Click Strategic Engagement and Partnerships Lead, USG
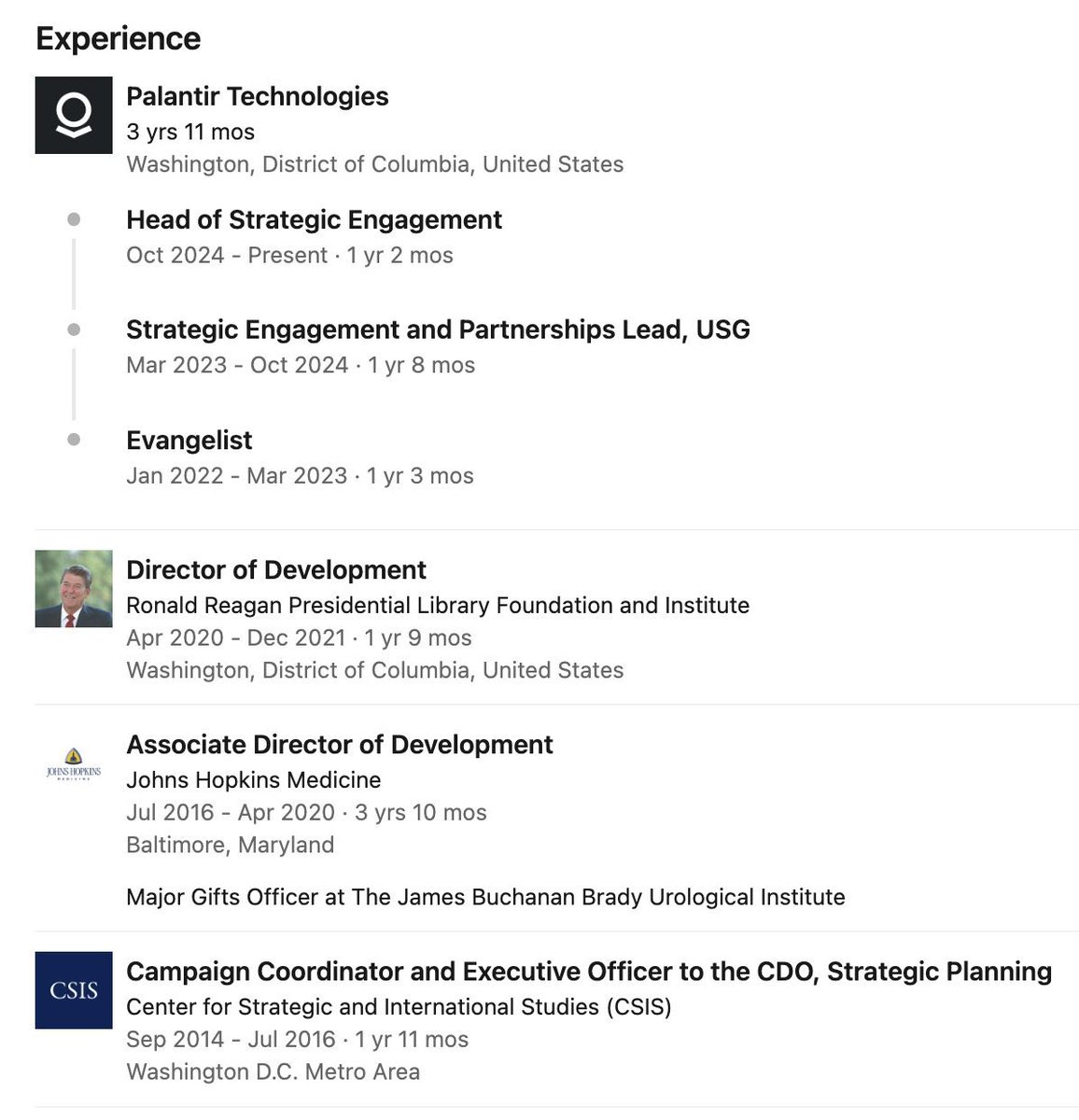The height and width of the screenshot is (1120, 1079). pyautogui.click(x=438, y=329)
